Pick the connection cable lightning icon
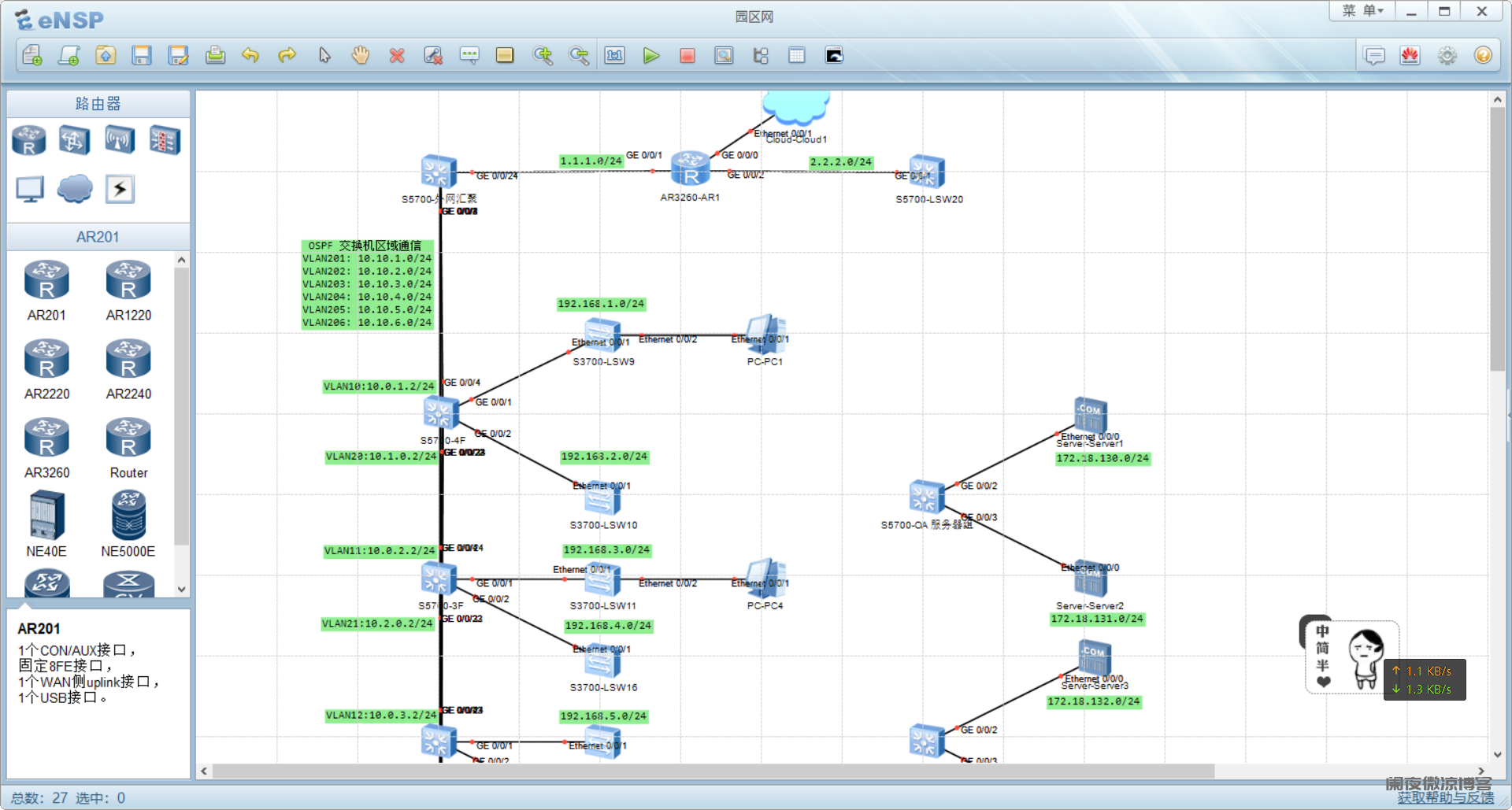Screen dimensions: 1512x810 (120, 189)
